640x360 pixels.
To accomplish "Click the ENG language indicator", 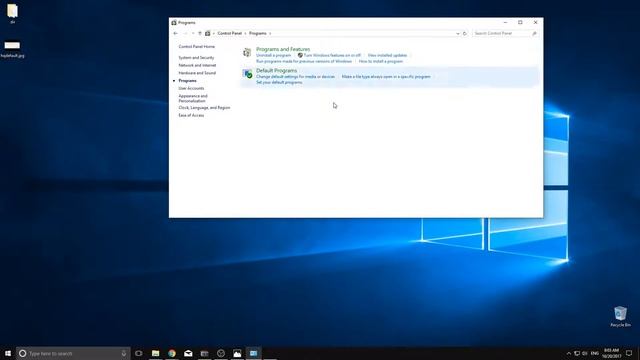I will (595, 353).
